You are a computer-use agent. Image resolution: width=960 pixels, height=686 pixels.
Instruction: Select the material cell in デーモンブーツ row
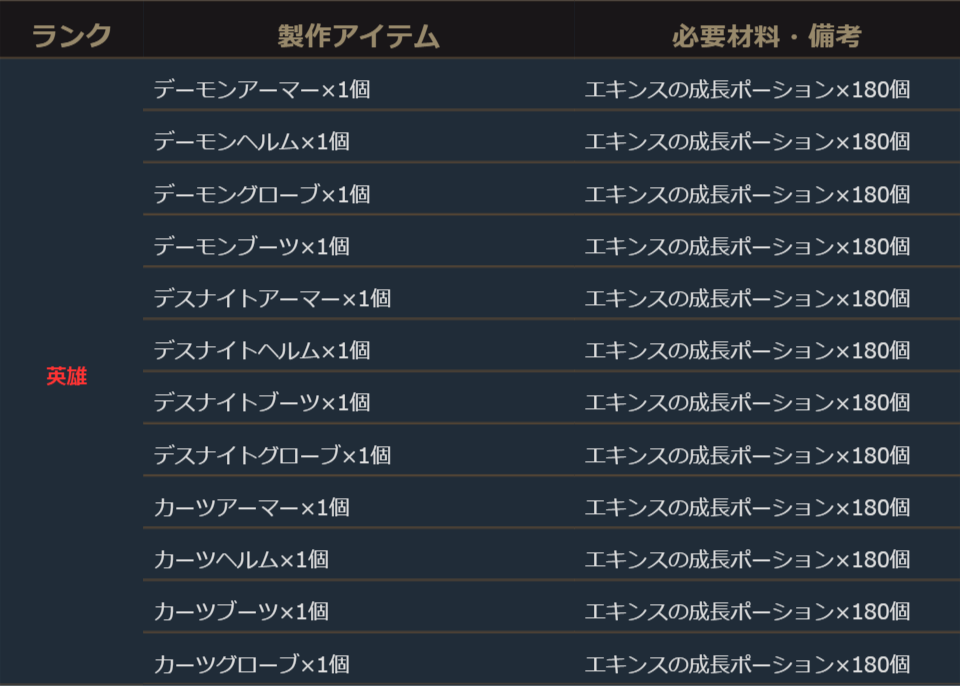coord(747,246)
